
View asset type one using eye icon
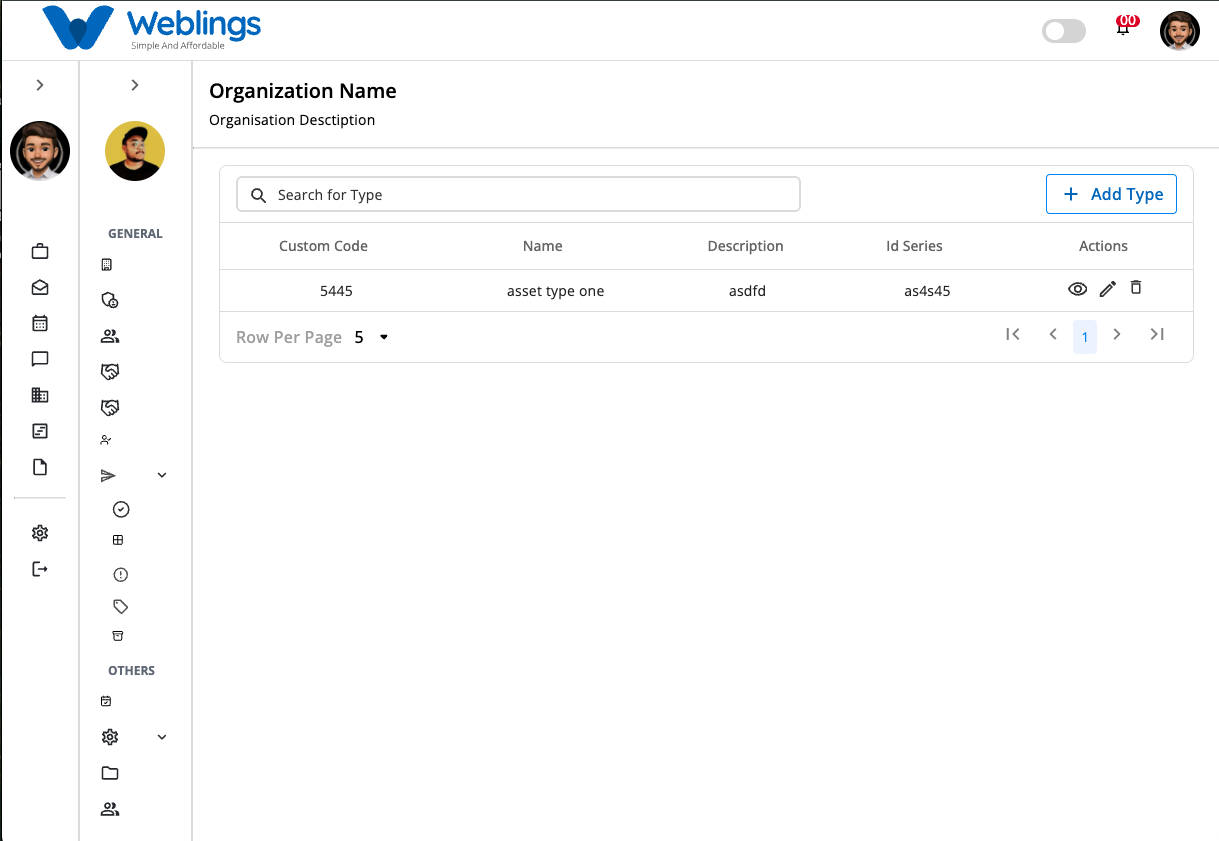tap(1077, 289)
